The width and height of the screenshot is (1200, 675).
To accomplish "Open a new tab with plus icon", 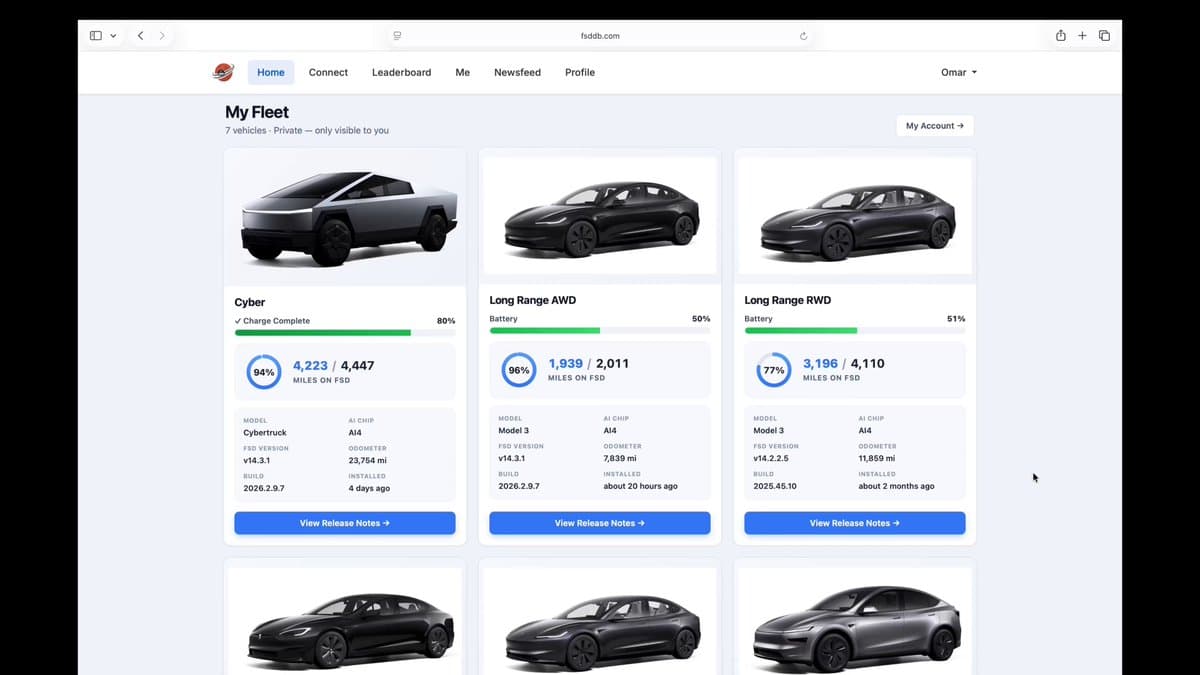I will click(x=1082, y=35).
